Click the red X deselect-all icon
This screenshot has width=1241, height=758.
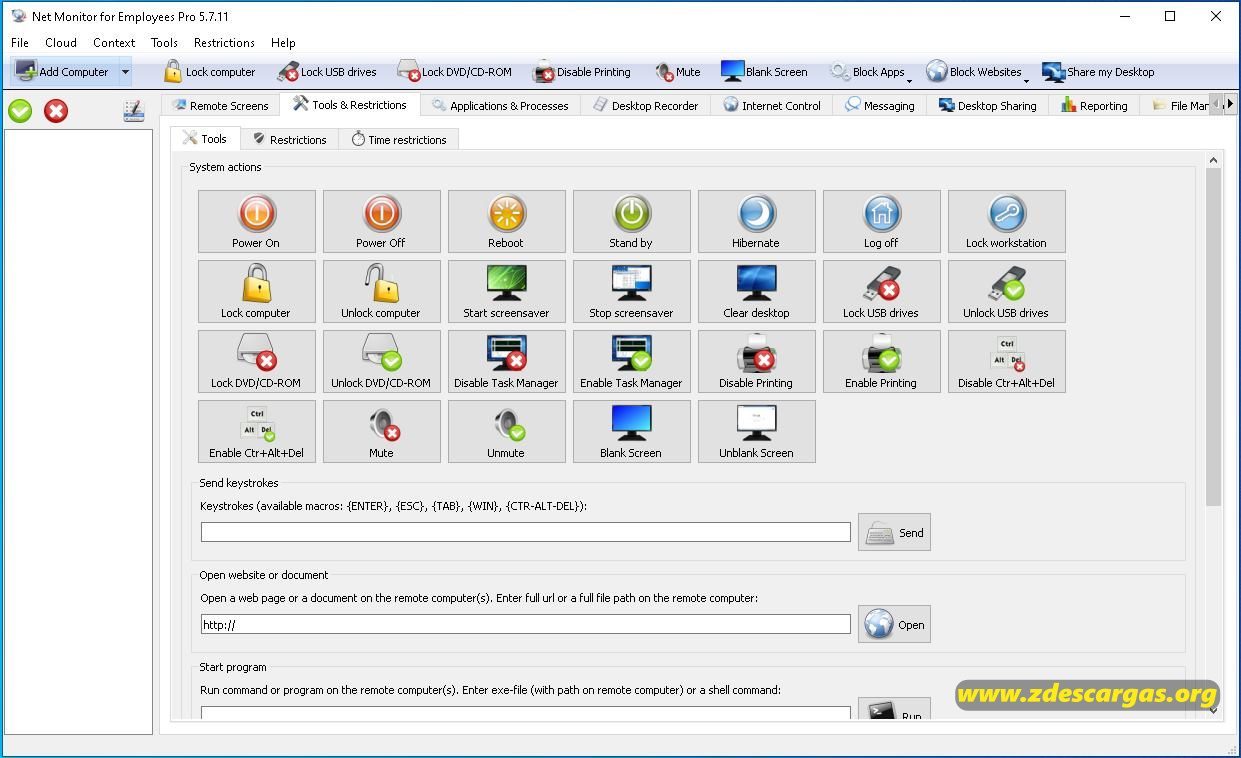coord(56,111)
